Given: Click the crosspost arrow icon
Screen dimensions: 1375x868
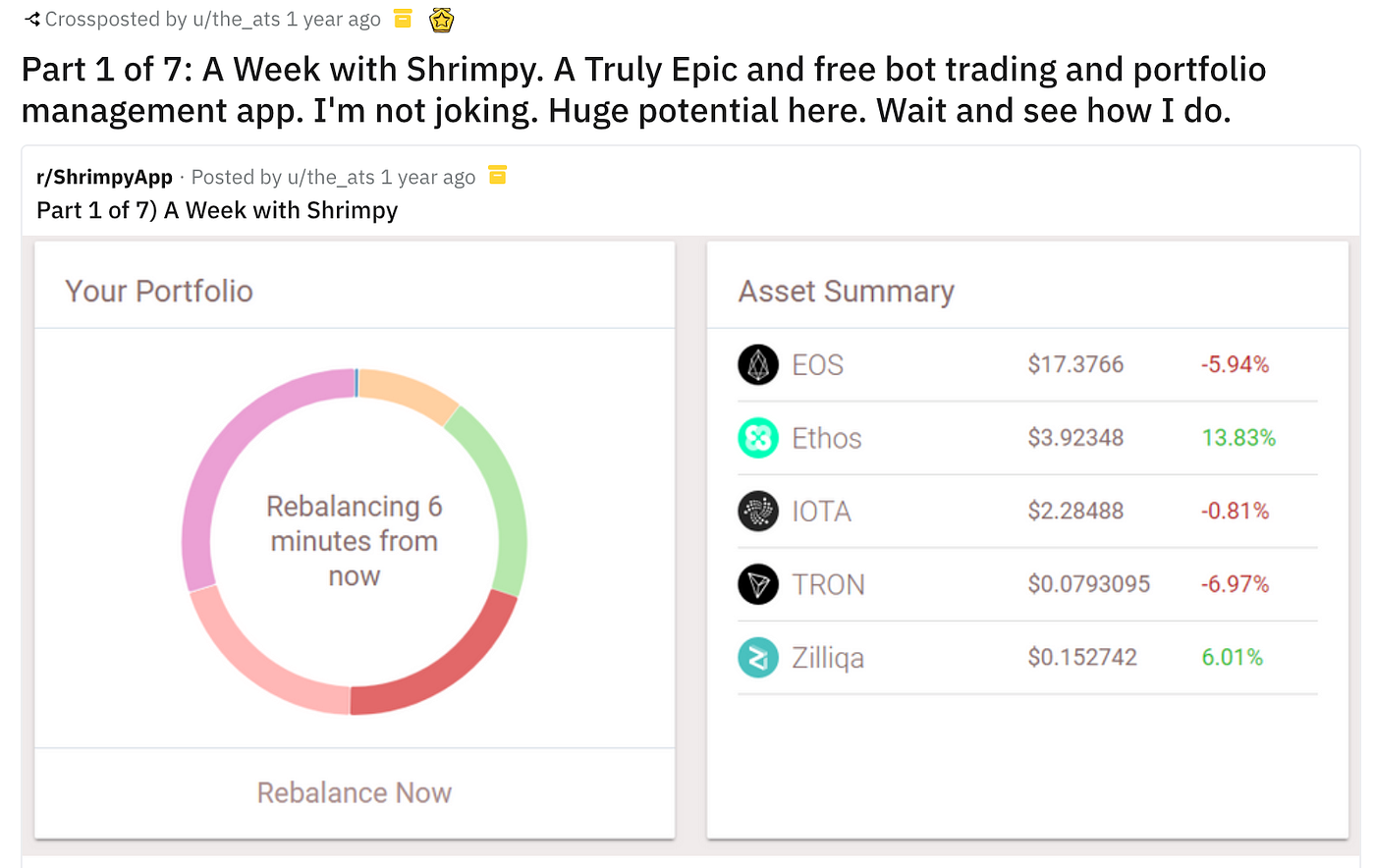Looking at the screenshot, I should coord(32,20).
